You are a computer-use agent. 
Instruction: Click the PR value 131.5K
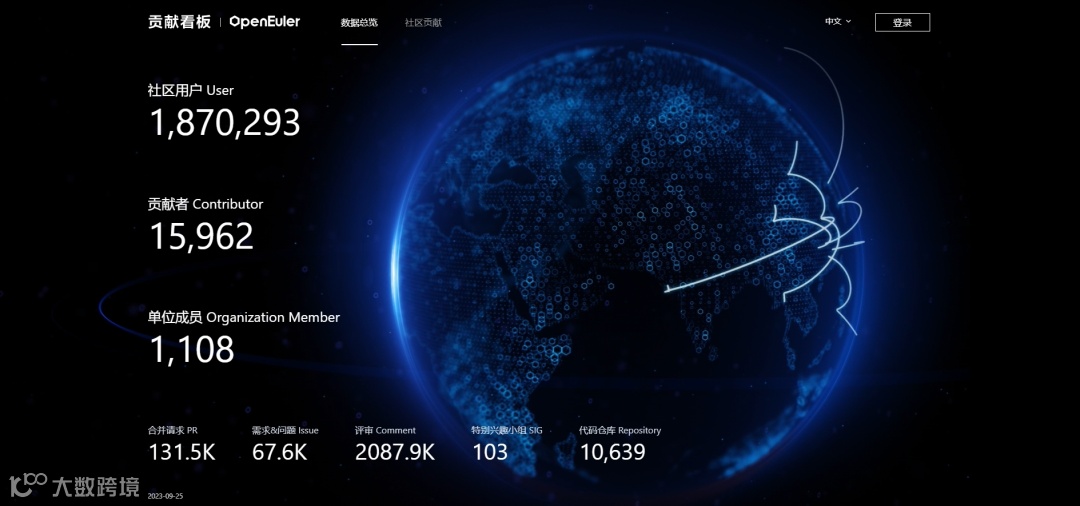click(183, 452)
